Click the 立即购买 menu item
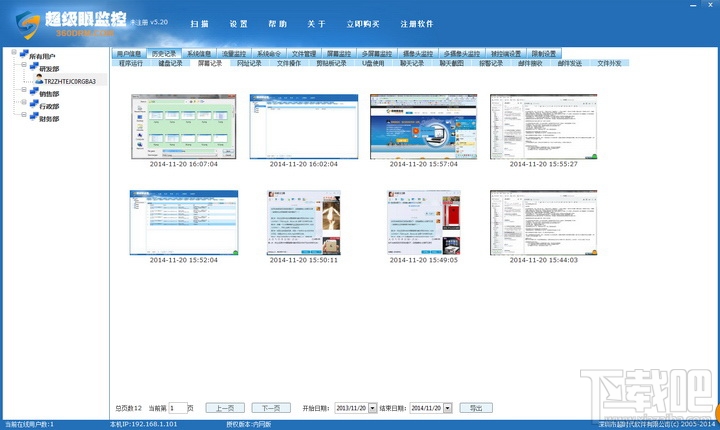This screenshot has width=720, height=430. tap(363, 24)
